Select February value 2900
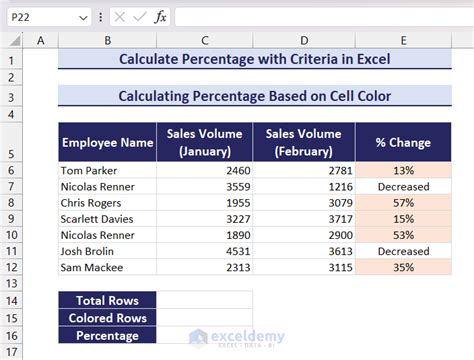Image resolution: width=474 pixels, height=360 pixels. 304,235
